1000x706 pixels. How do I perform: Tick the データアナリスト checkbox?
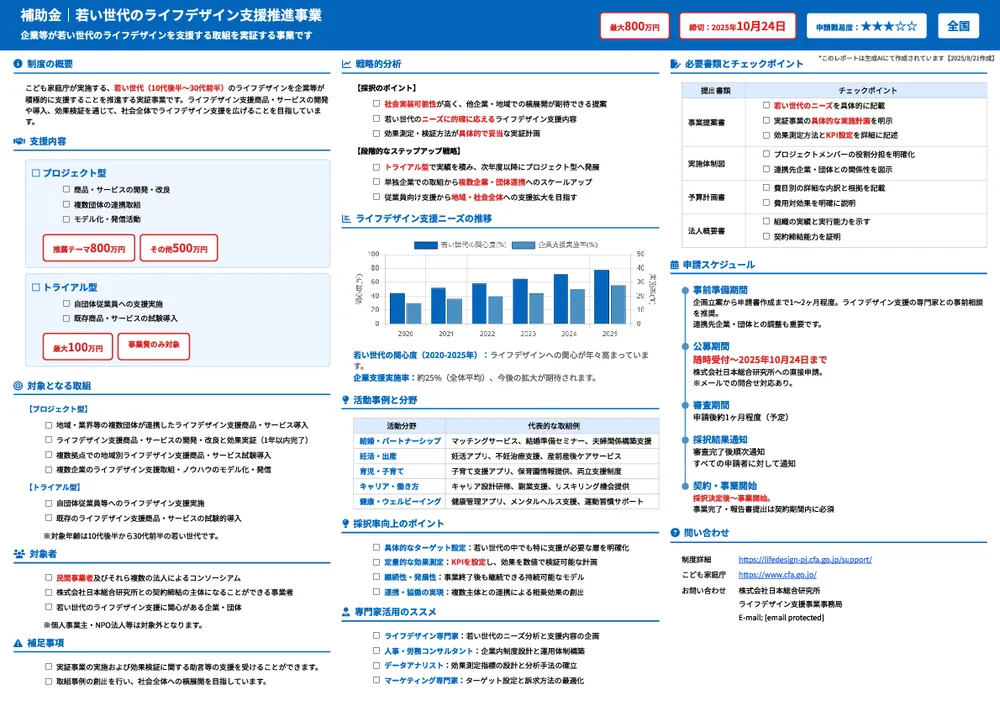pos(376,665)
